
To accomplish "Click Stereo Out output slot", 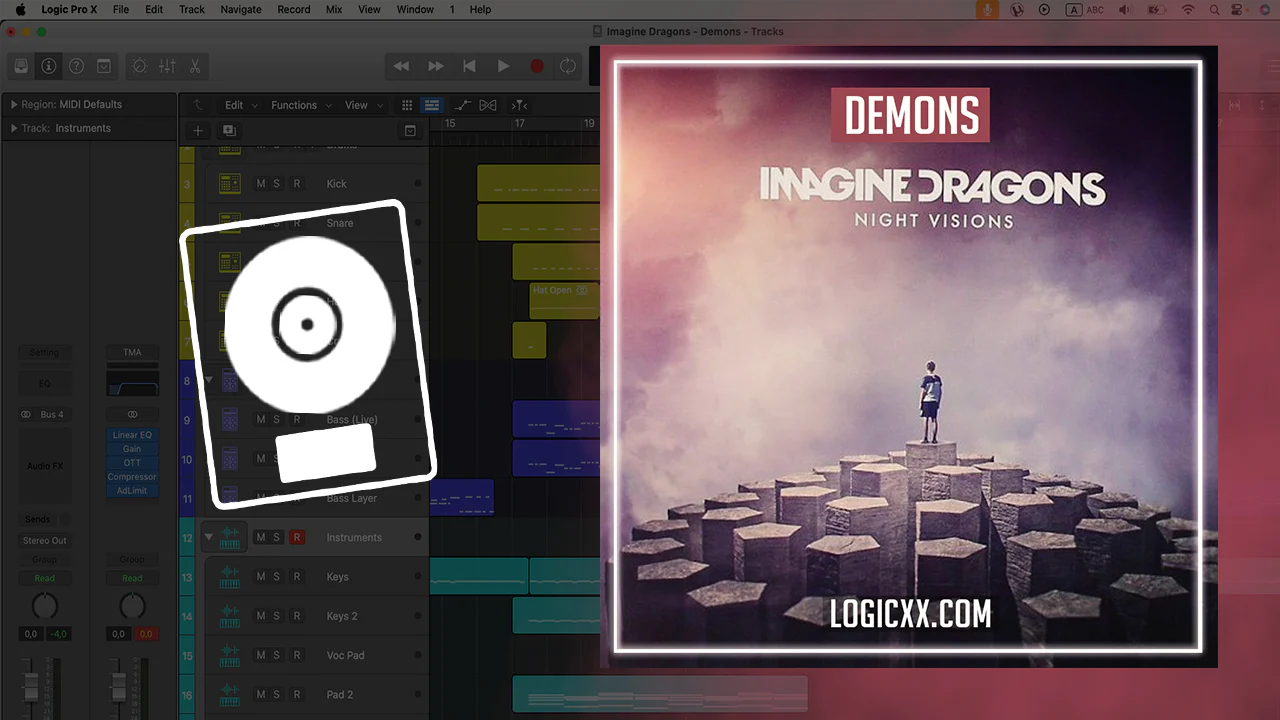I will pos(44,541).
